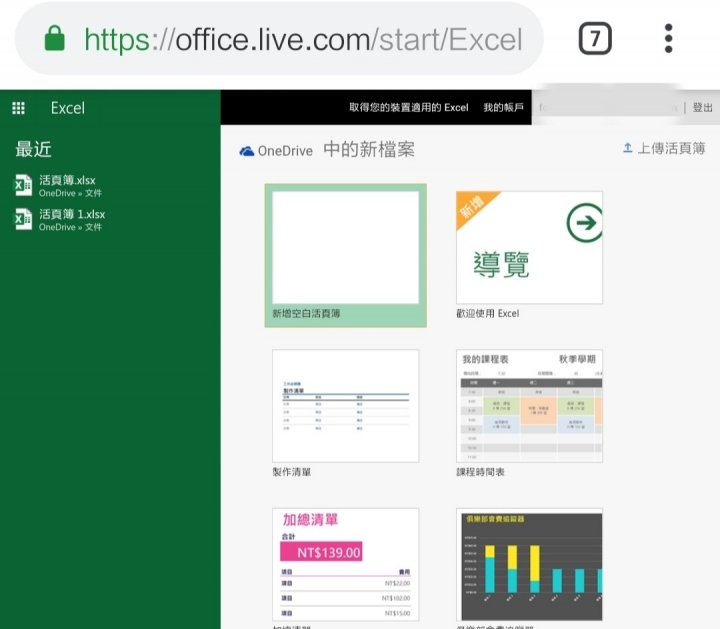The width and height of the screenshot is (720, 629).
Task: Click the upload arrow icon
Action: pos(628,148)
